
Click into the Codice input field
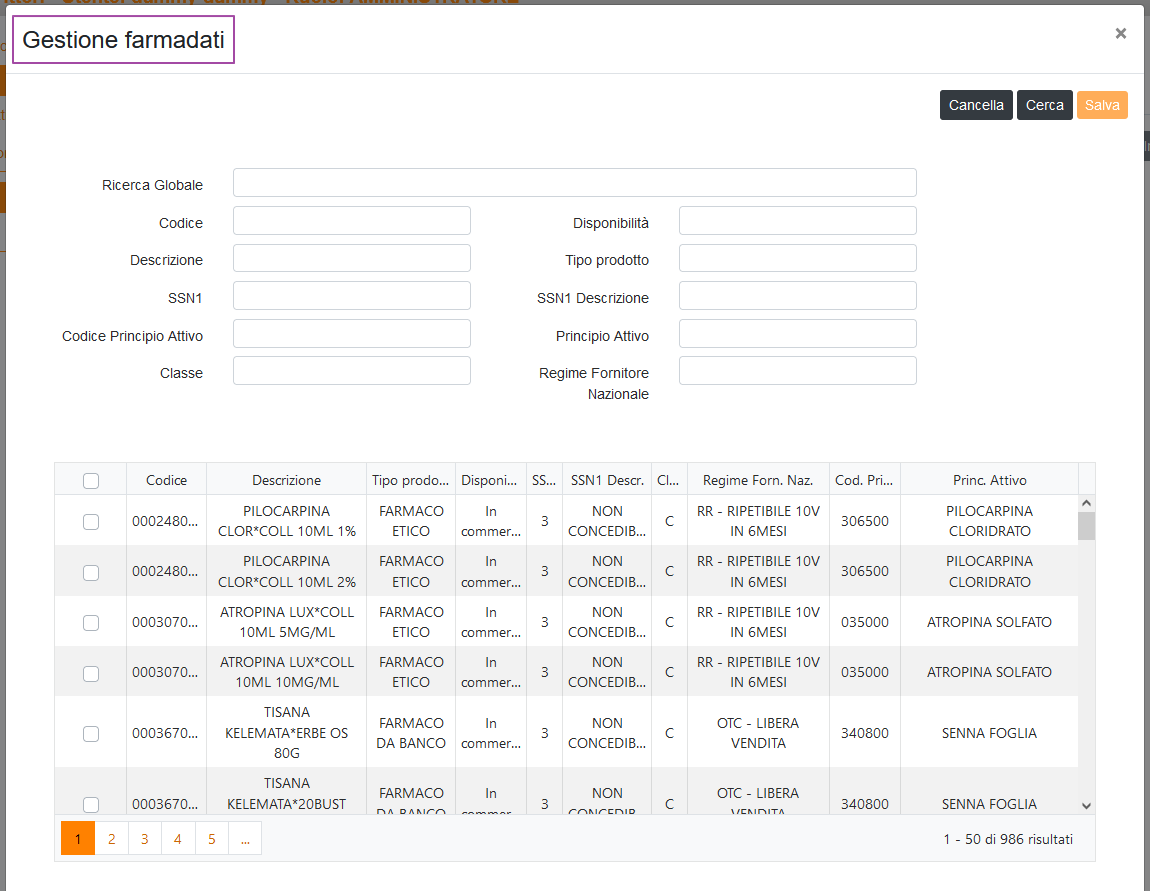click(351, 221)
